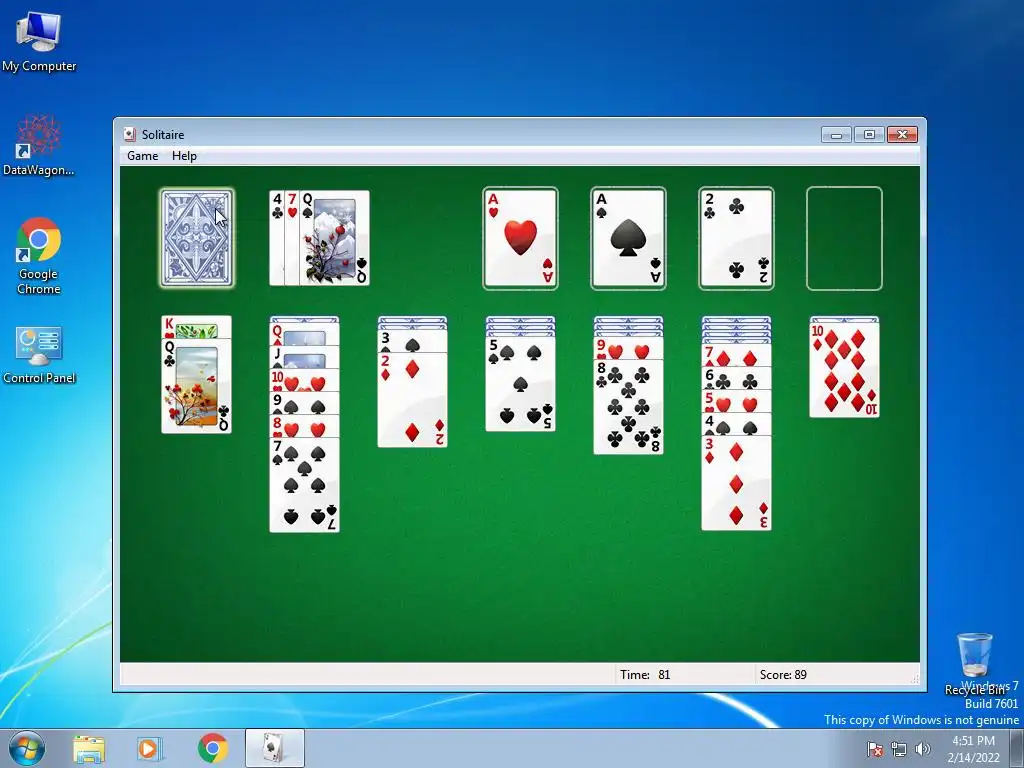This screenshot has height=768, width=1024.
Task: Click the Time: 81 status entry
Action: (x=645, y=675)
